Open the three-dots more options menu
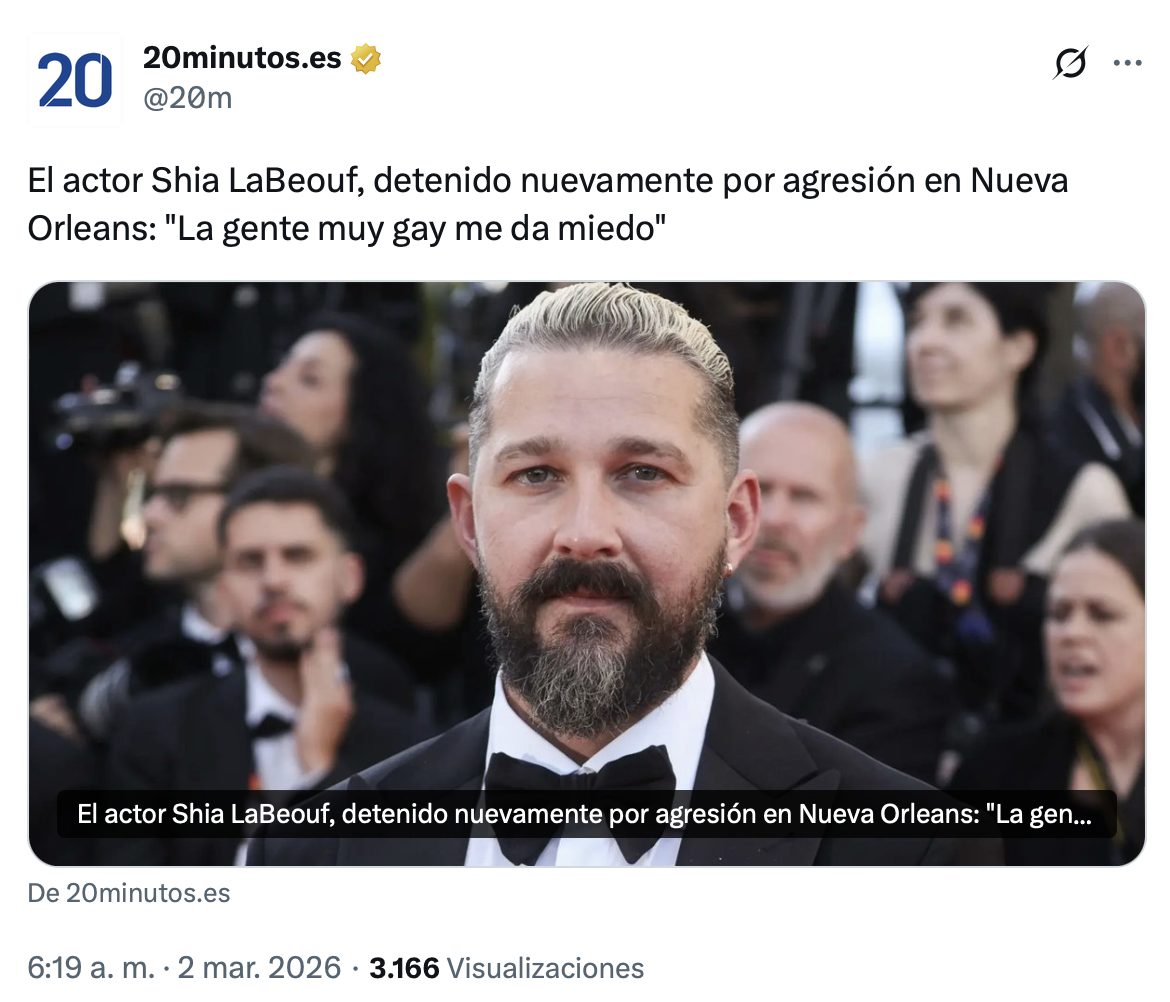 coord(1127,63)
